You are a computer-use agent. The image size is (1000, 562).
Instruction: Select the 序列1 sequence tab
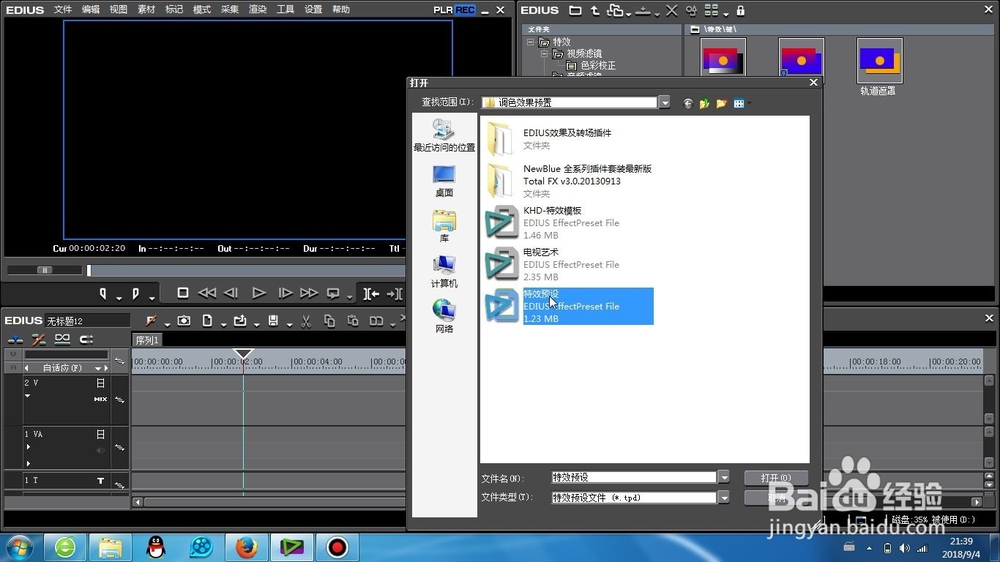tap(147, 340)
